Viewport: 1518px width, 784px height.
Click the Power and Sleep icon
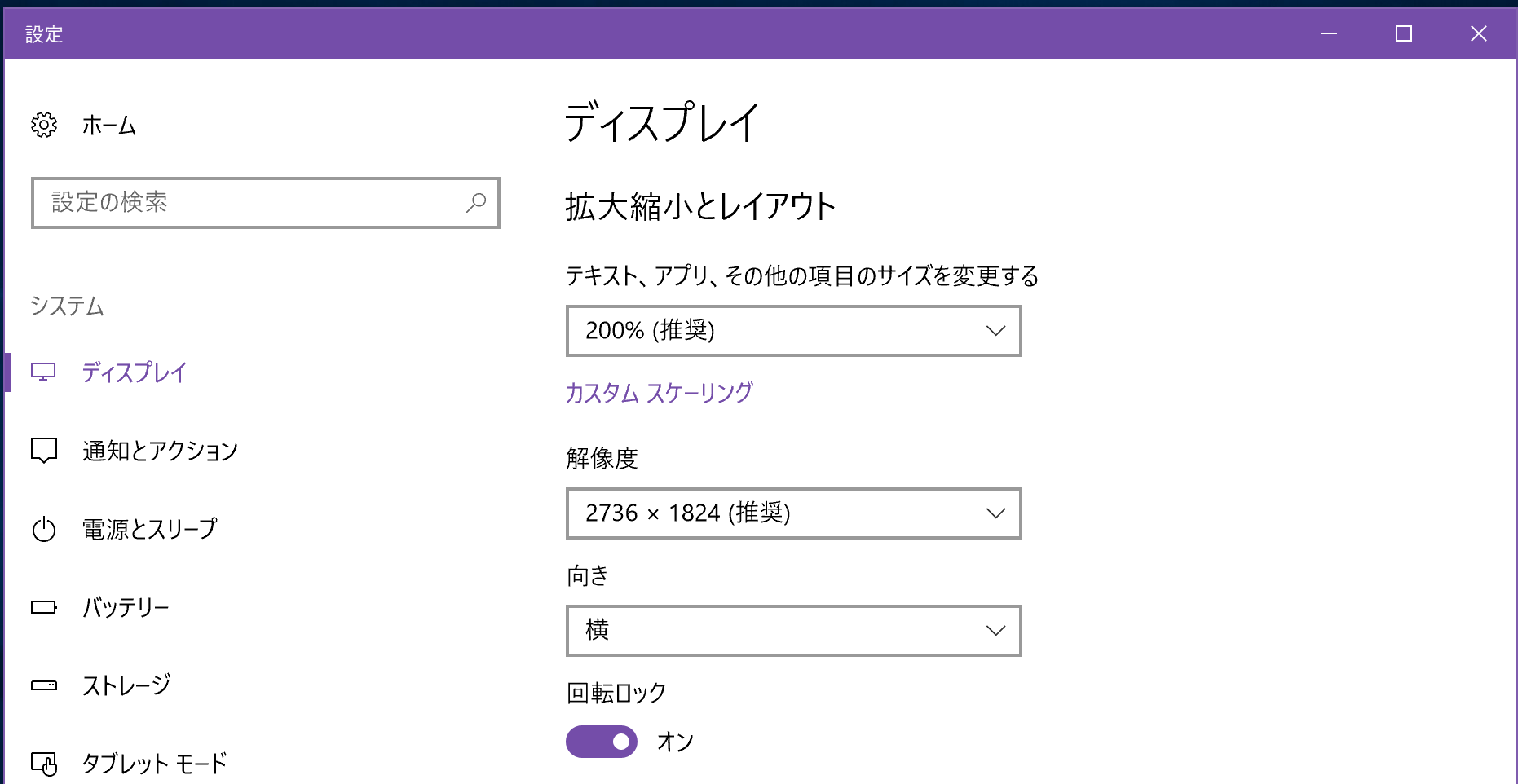[44, 529]
